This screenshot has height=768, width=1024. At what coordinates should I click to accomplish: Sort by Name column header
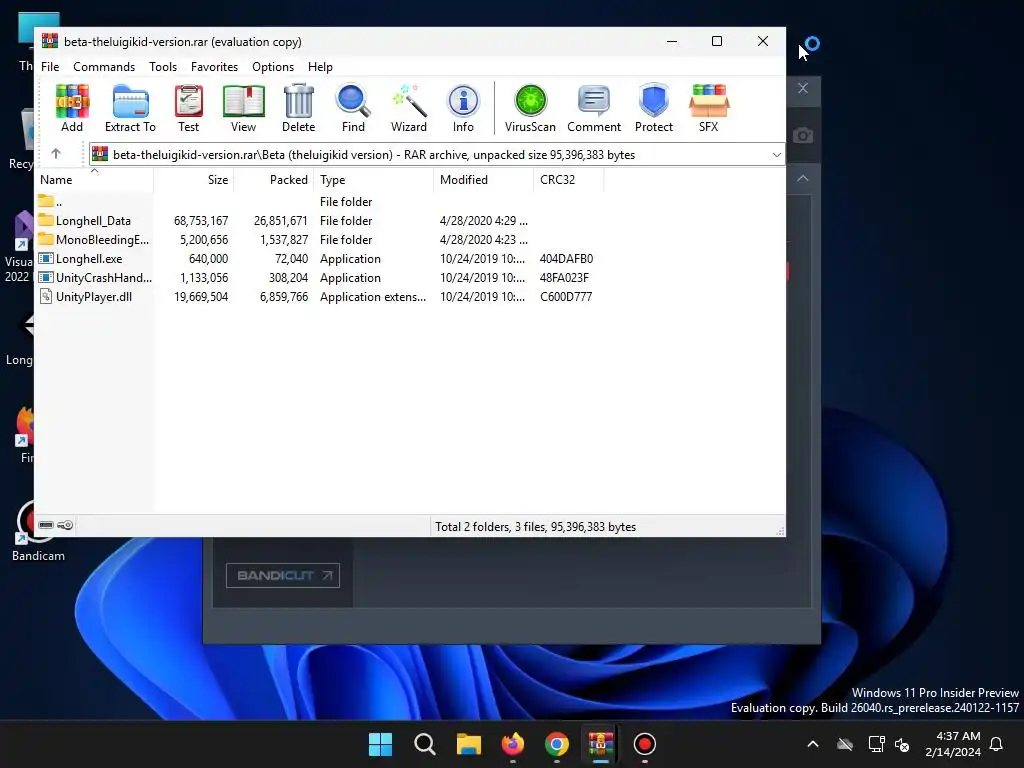(x=94, y=180)
